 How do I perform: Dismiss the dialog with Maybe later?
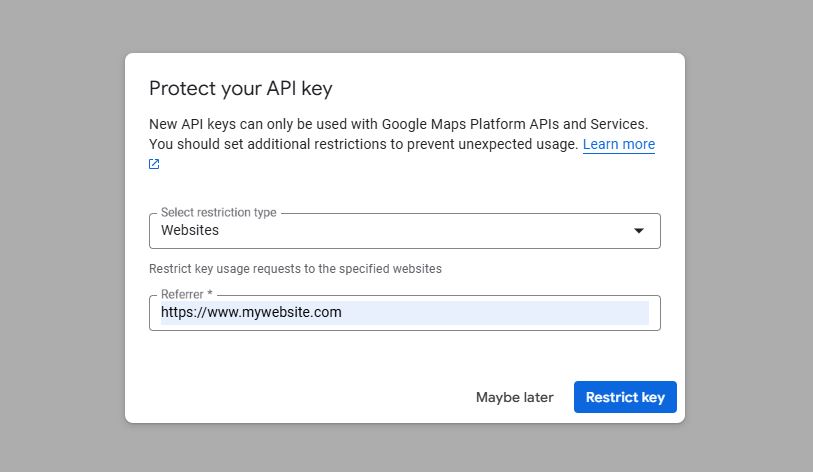(x=514, y=397)
